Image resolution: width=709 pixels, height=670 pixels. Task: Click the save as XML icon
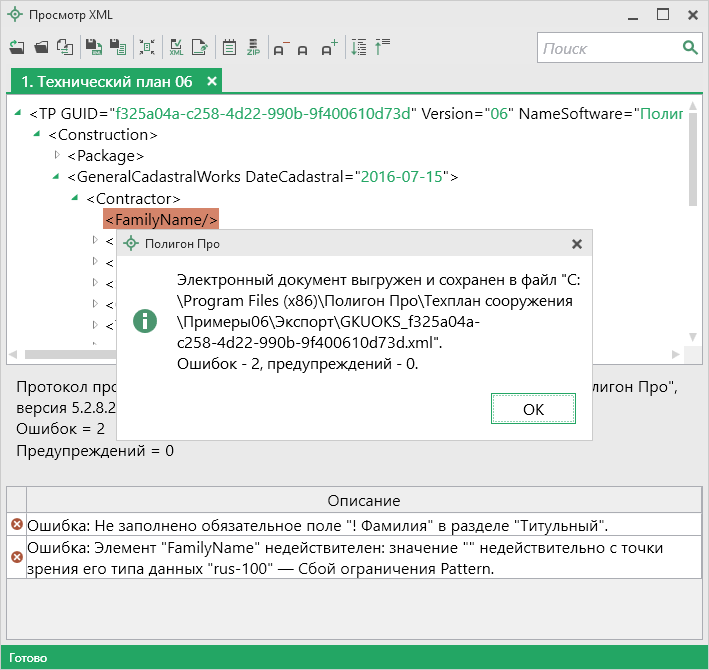pos(93,47)
